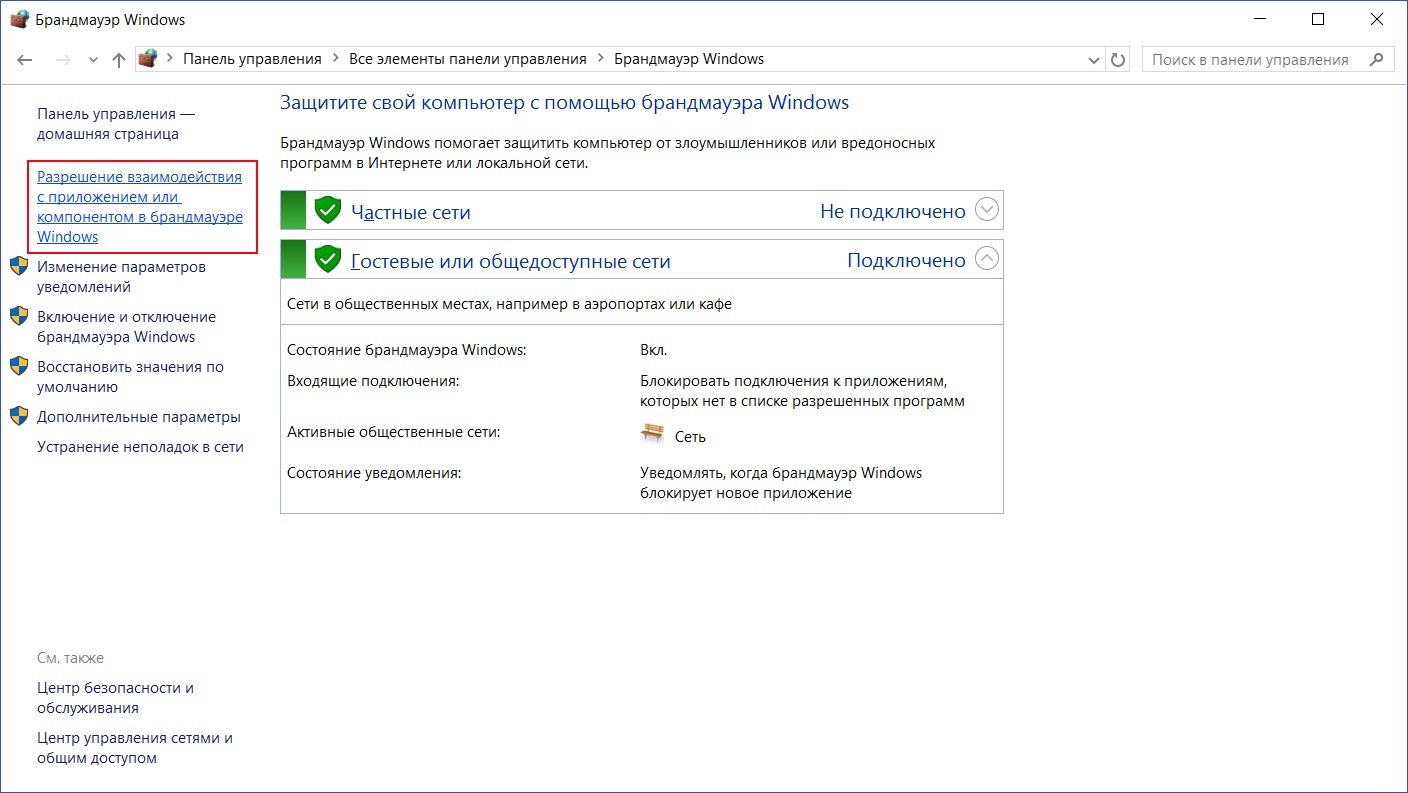Open Дополнительные параметры
This screenshot has height=793, width=1408.
click(139, 417)
